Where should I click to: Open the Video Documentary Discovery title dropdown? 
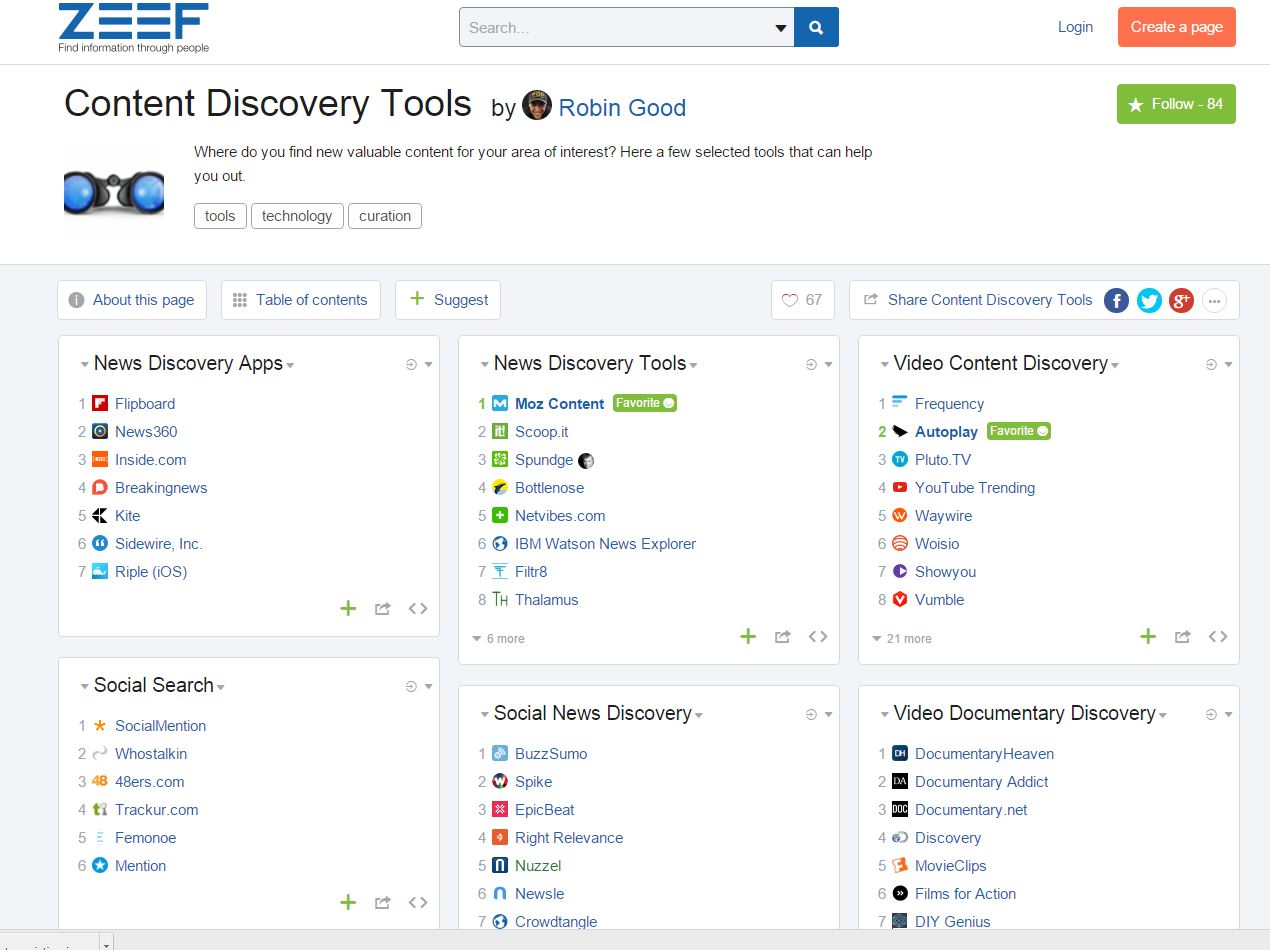pos(1163,715)
